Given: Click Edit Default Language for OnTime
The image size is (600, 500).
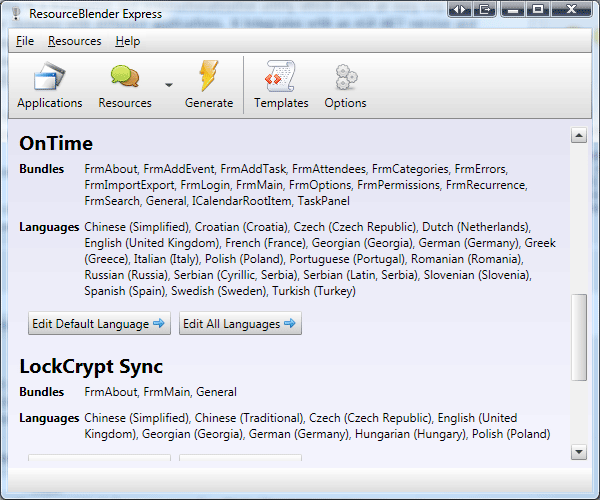Looking at the screenshot, I should (99, 324).
